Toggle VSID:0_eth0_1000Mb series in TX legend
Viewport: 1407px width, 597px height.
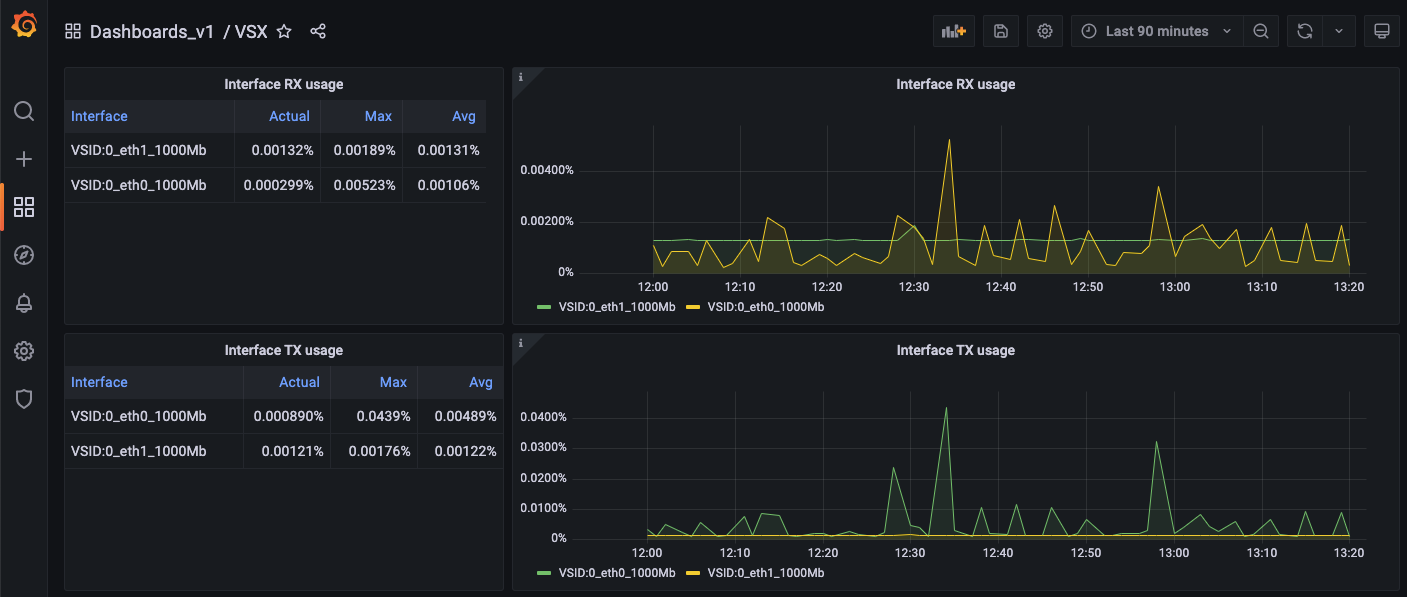pyautogui.click(x=607, y=573)
